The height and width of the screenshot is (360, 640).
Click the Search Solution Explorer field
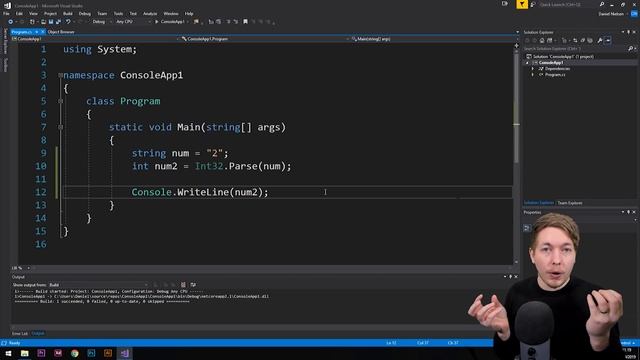click(576, 49)
